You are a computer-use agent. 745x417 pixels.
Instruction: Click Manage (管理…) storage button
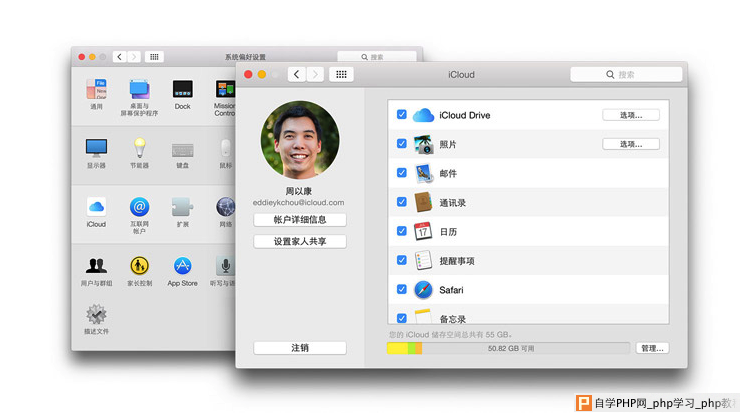coord(652,348)
